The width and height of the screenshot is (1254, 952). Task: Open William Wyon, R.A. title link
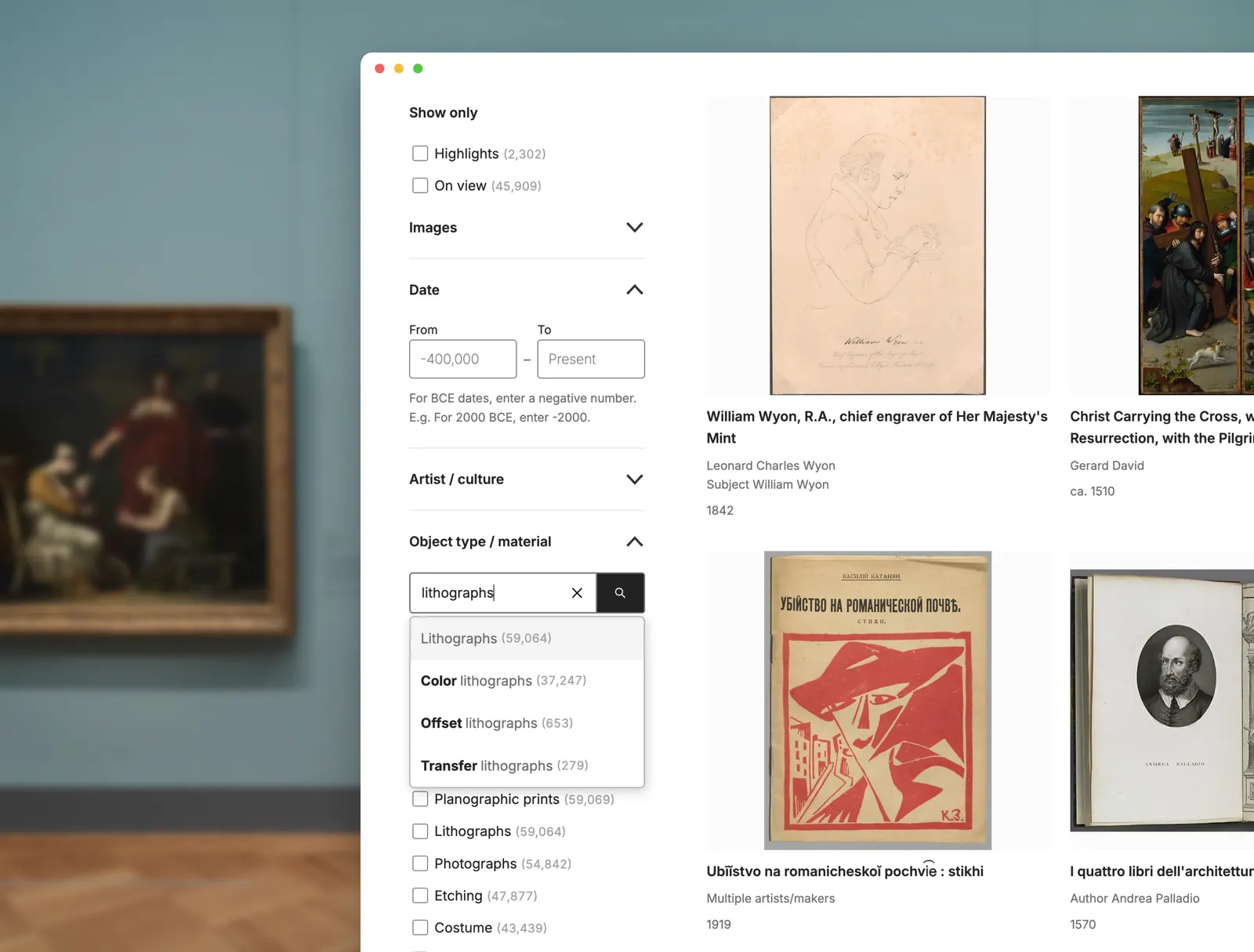click(x=877, y=427)
